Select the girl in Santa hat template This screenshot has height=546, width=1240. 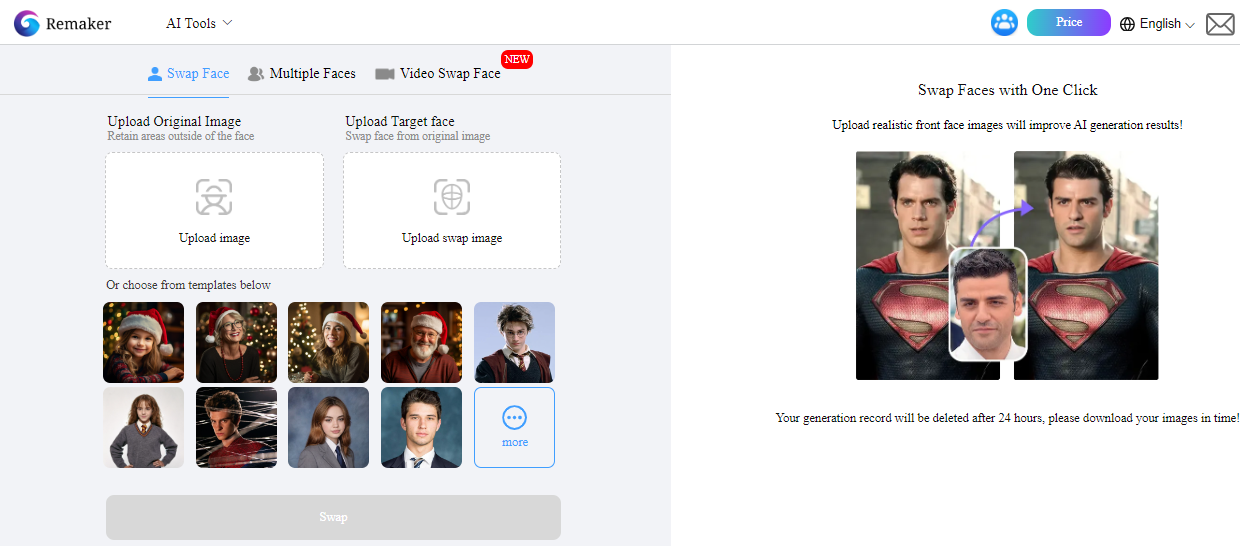click(x=144, y=342)
